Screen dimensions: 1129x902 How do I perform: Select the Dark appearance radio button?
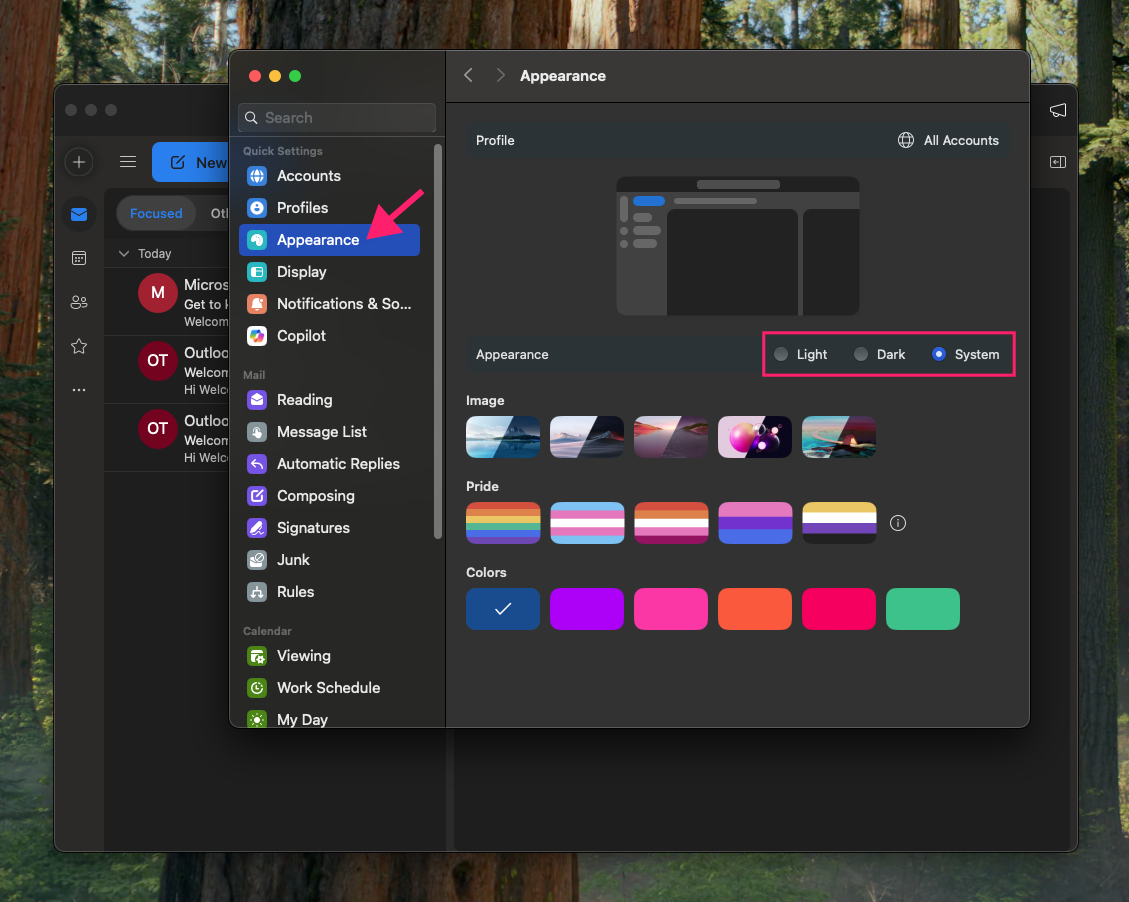(x=861, y=354)
